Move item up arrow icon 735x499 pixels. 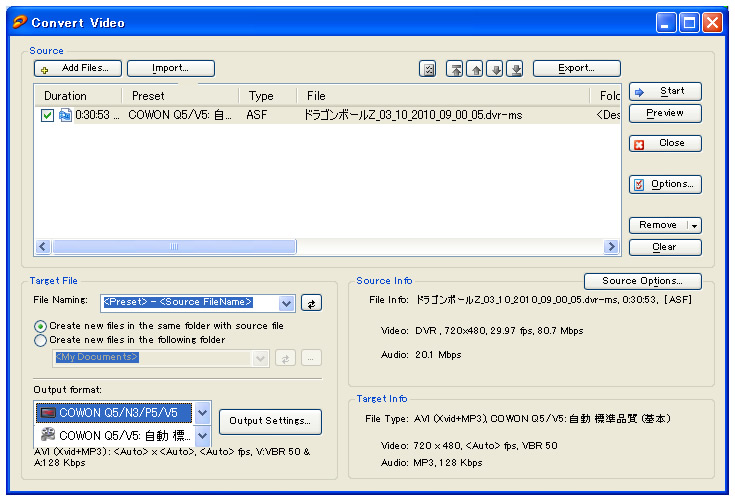pyautogui.click(x=475, y=69)
